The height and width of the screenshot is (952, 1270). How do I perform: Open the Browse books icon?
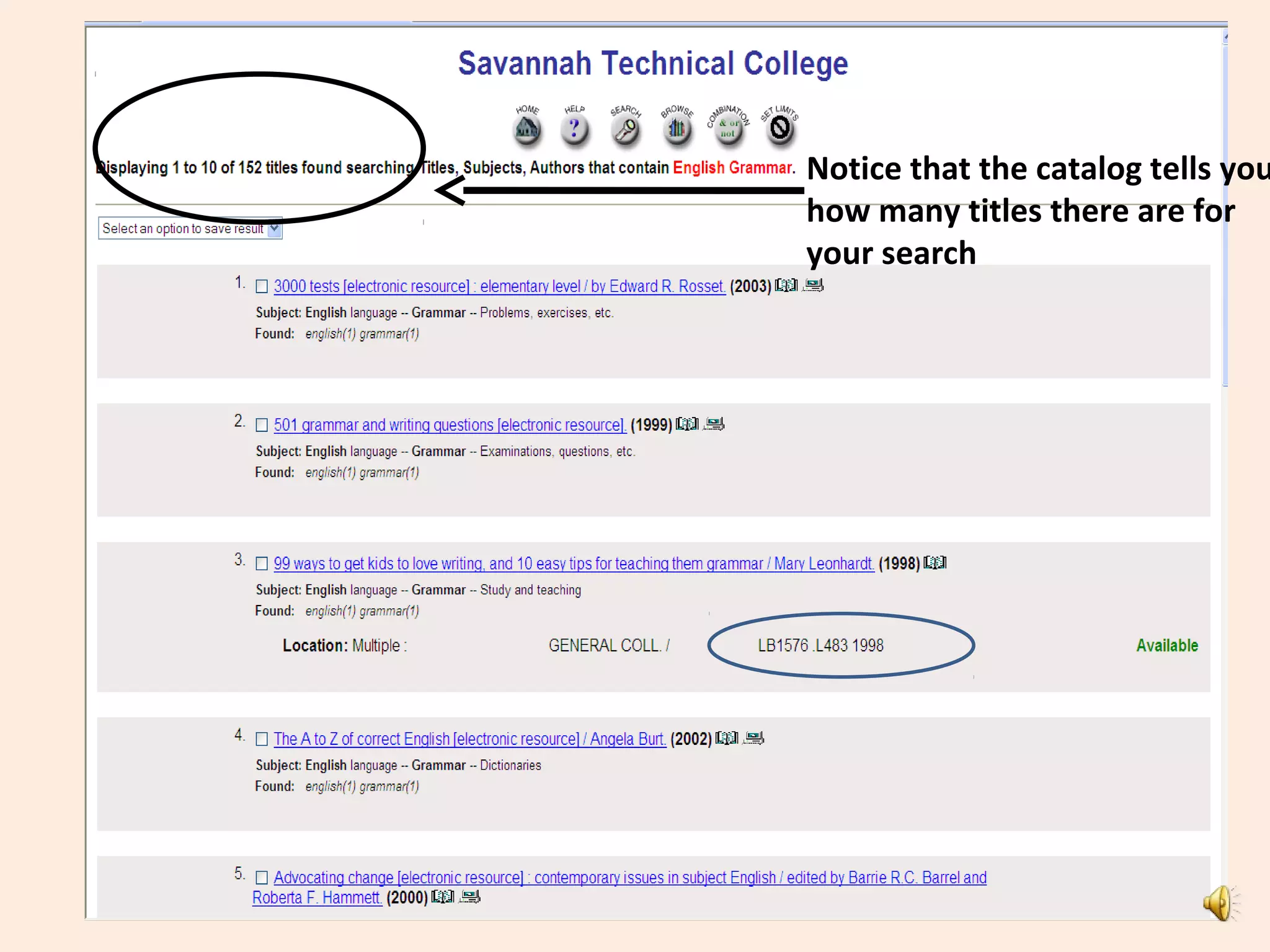pyautogui.click(x=677, y=128)
